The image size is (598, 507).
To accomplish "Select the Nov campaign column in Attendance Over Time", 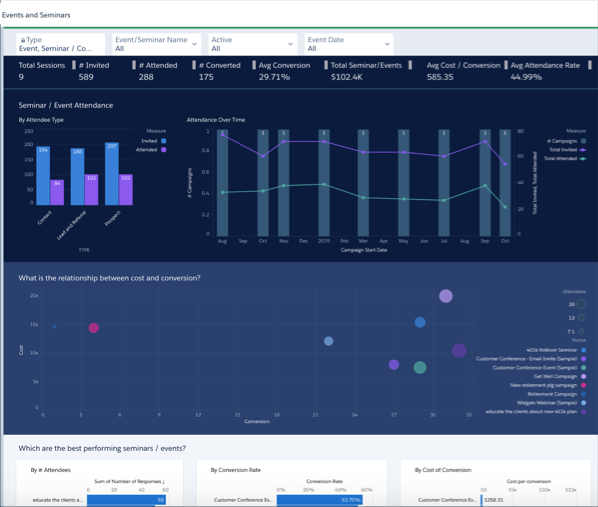I will click(x=283, y=183).
